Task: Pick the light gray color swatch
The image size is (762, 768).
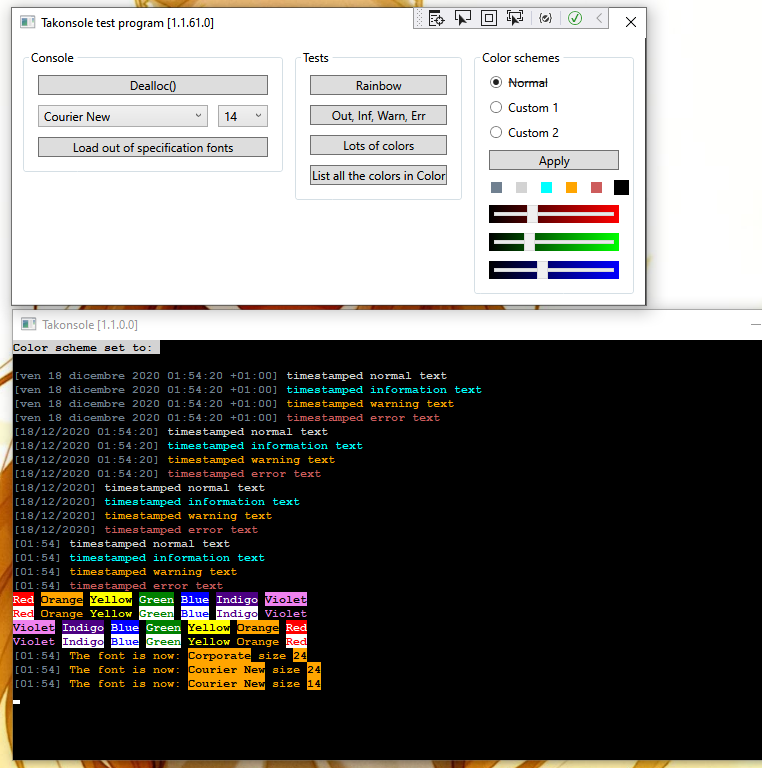Action: (x=521, y=188)
